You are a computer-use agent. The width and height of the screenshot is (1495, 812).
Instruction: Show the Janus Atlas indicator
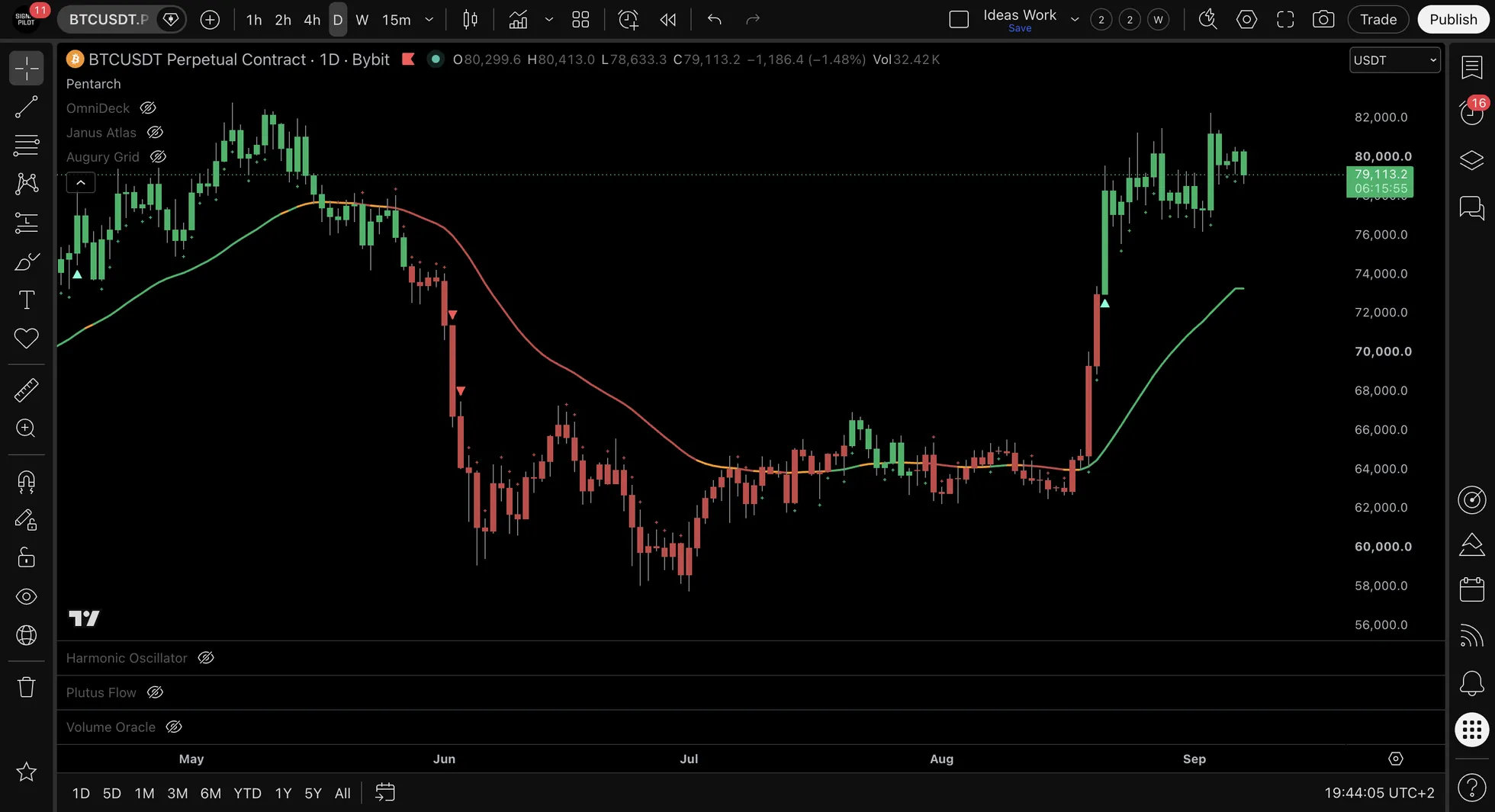pyautogui.click(x=155, y=133)
